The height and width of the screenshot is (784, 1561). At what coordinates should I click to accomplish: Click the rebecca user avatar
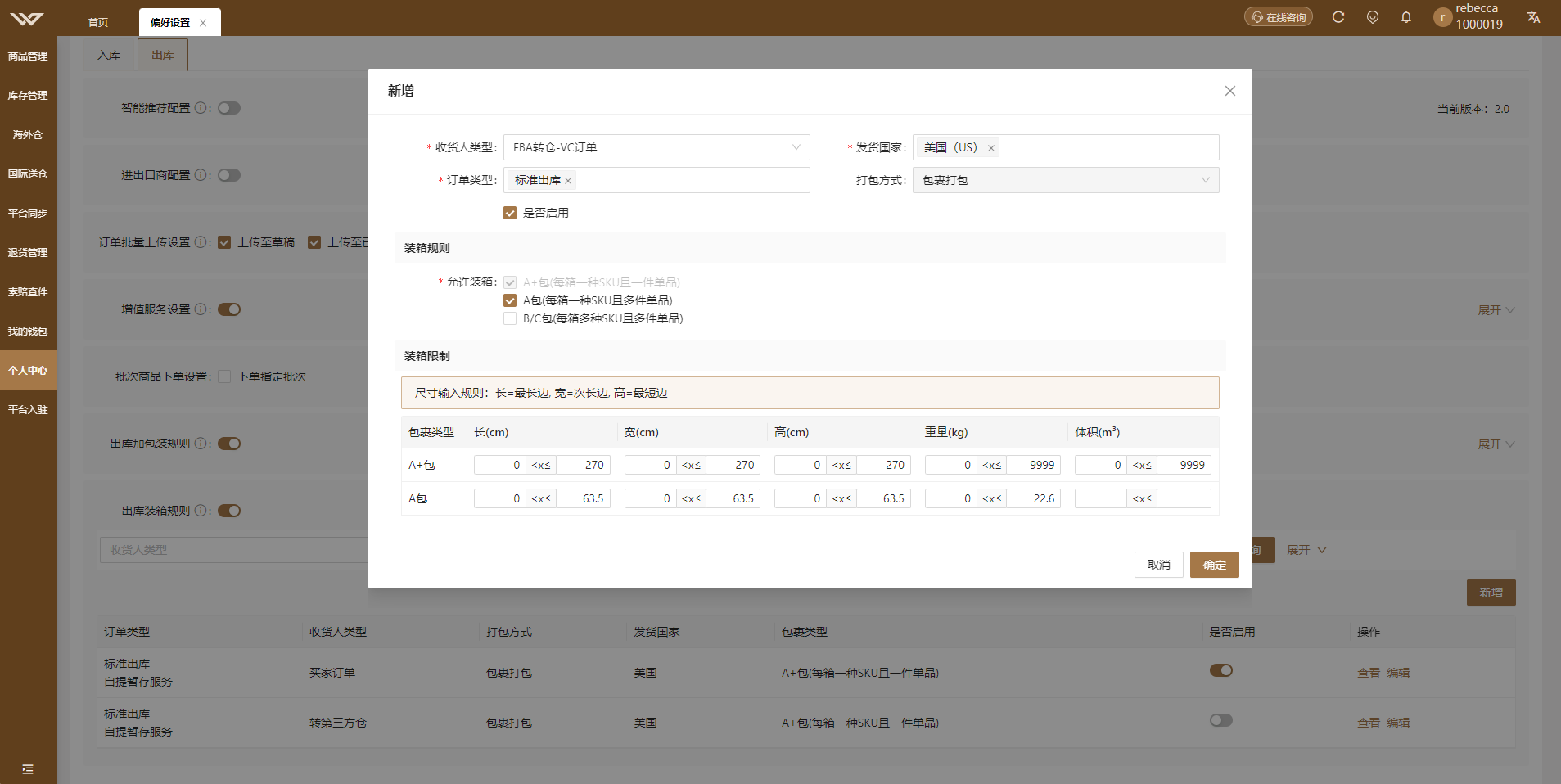(x=1442, y=17)
